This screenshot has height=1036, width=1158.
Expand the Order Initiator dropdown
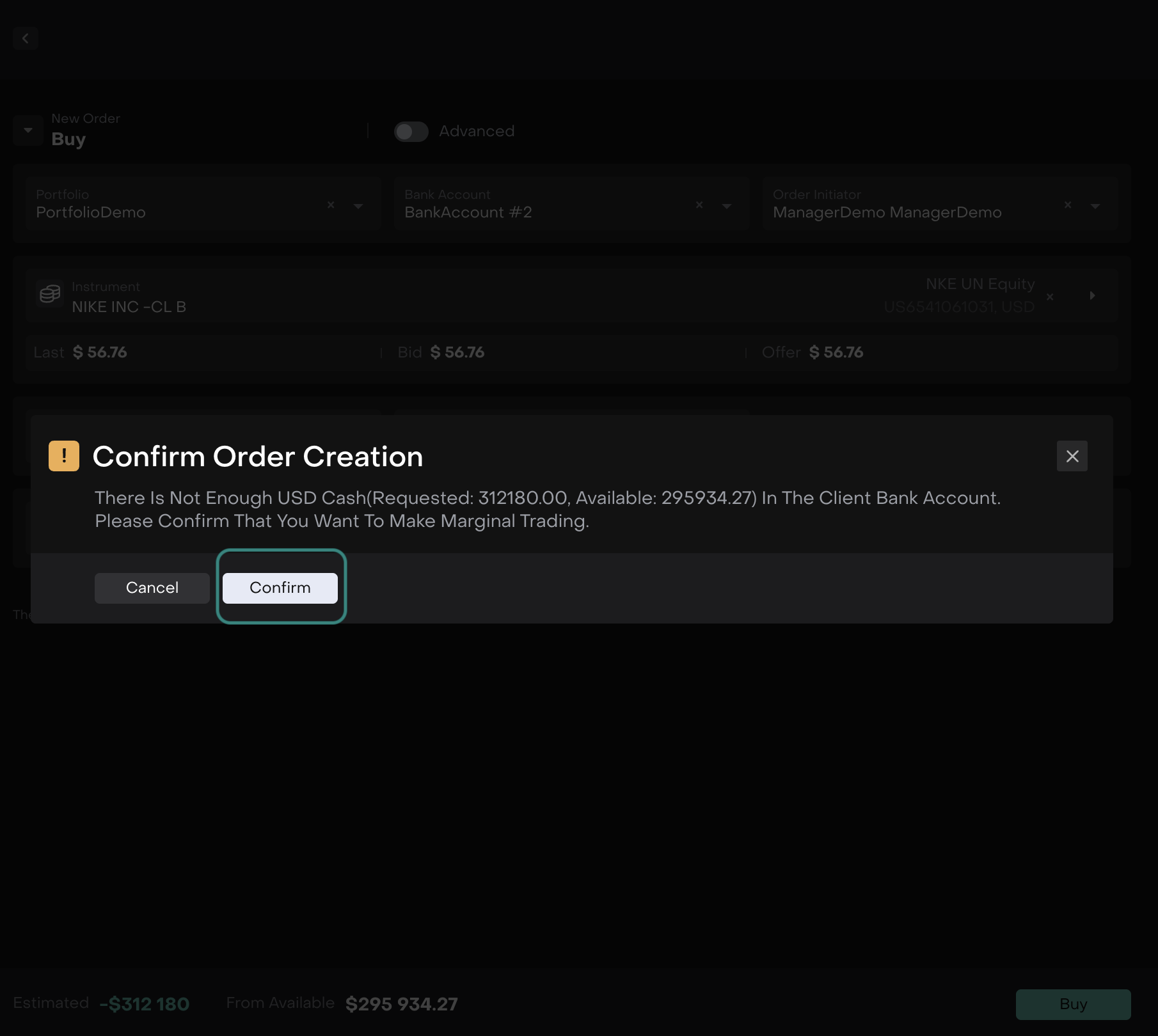pyautogui.click(x=1095, y=206)
